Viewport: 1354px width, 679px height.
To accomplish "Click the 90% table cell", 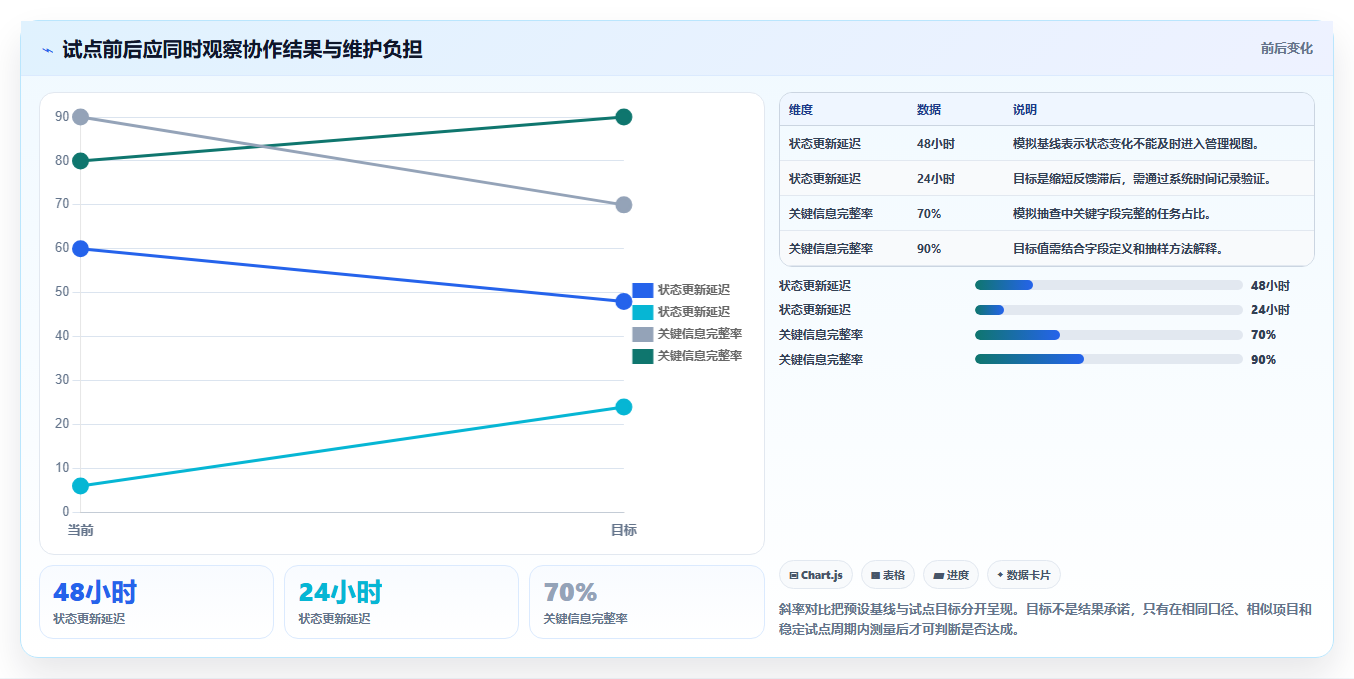I will (929, 249).
